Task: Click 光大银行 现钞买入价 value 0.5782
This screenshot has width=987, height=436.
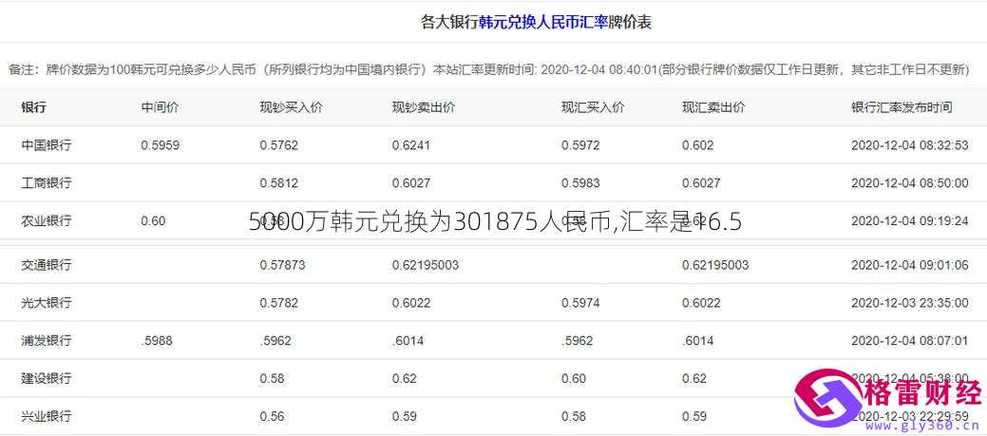Action: (279, 303)
